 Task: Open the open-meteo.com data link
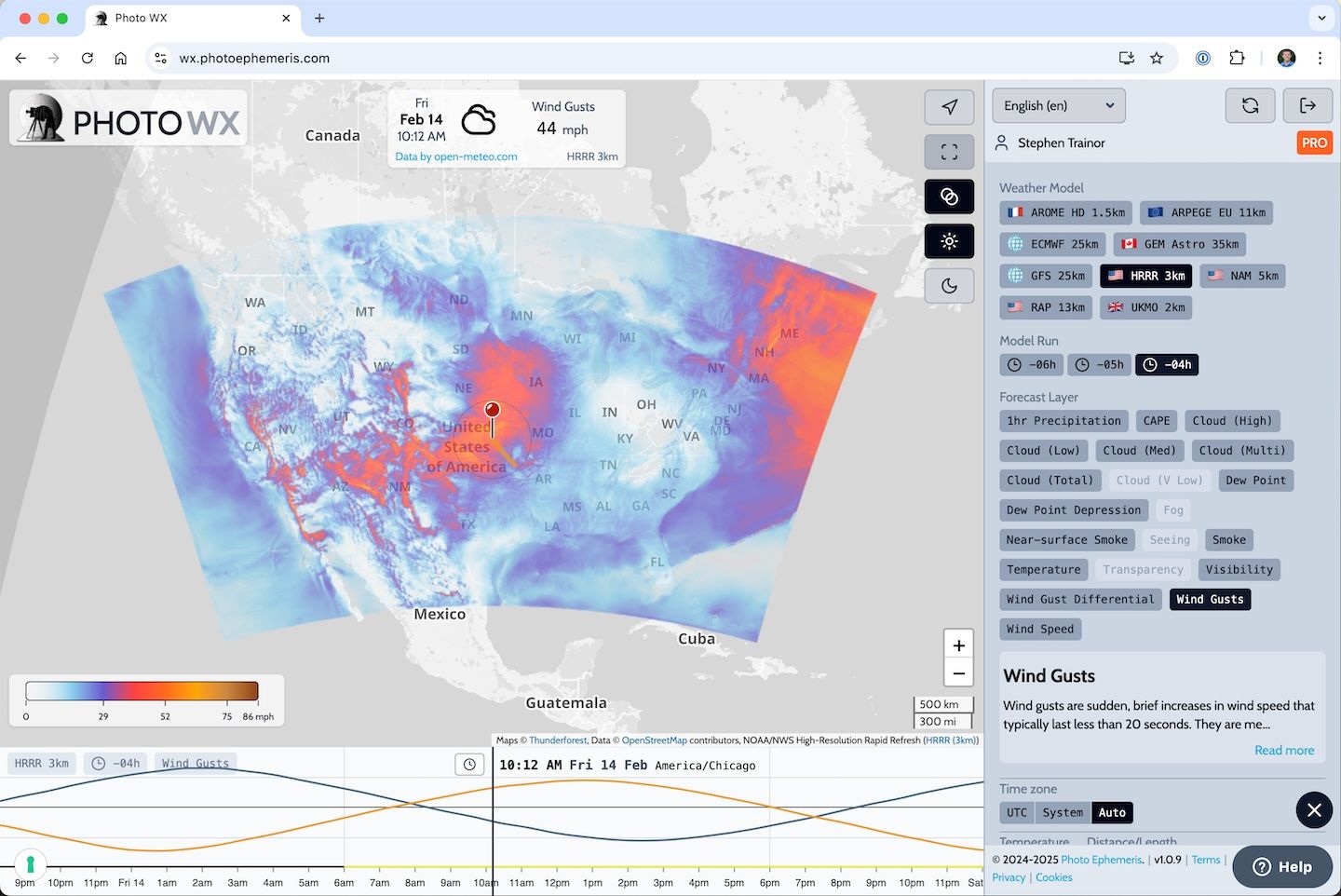coord(455,156)
